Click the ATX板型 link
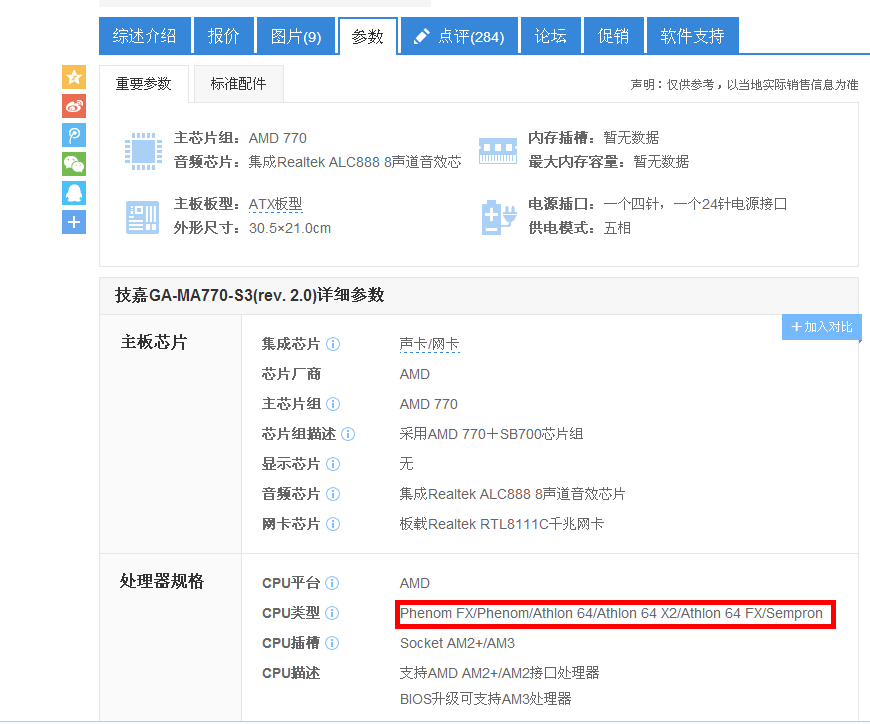 click(x=276, y=204)
